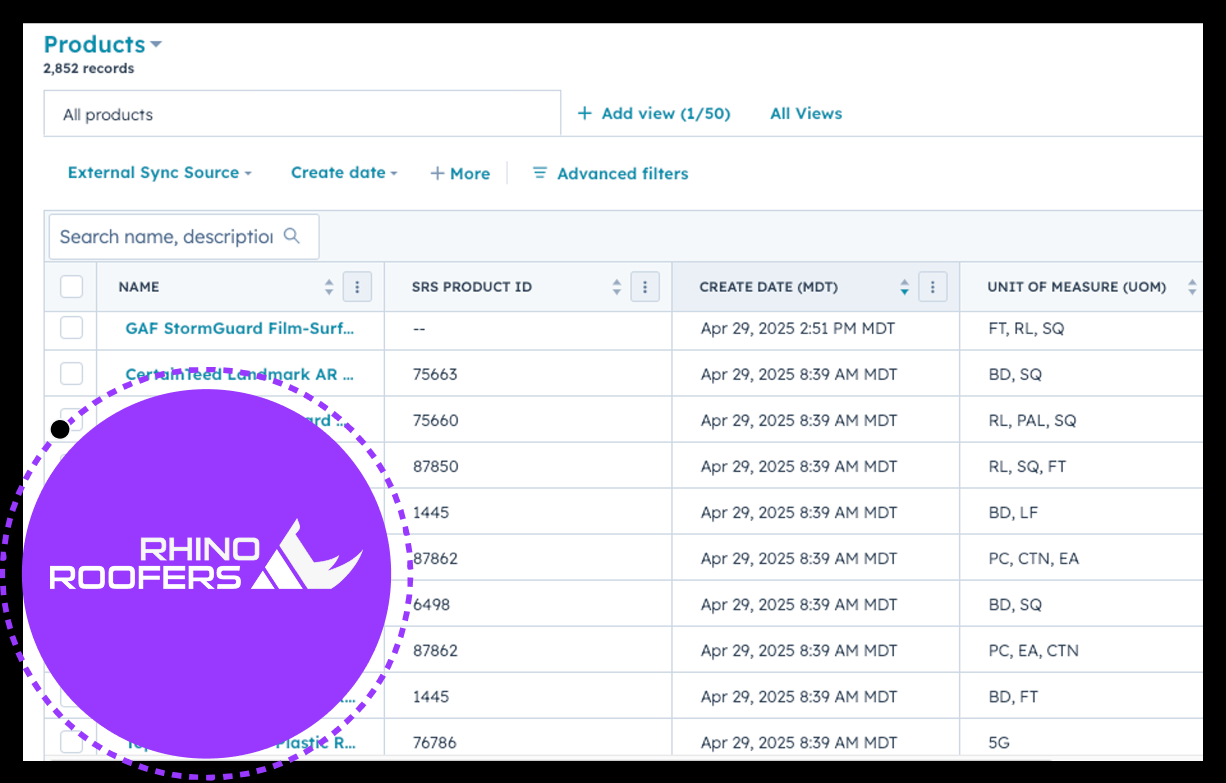Open the NAME column options menu
1226x783 pixels.
pyautogui.click(x=357, y=286)
